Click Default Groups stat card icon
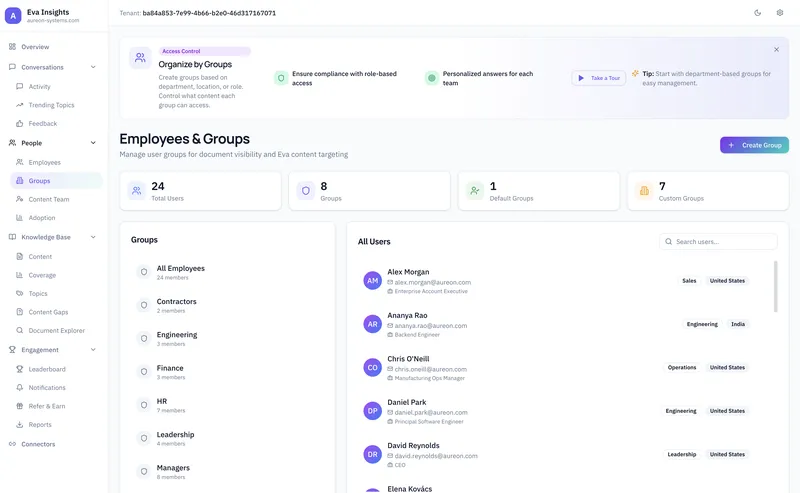Image resolution: width=800 pixels, height=493 pixels. pyautogui.click(x=474, y=191)
